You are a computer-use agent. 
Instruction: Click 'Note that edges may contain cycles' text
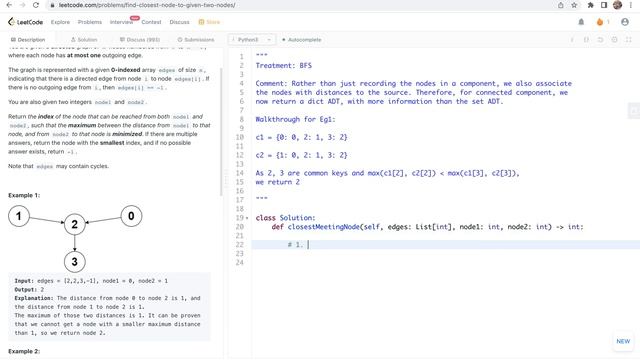click(x=58, y=166)
